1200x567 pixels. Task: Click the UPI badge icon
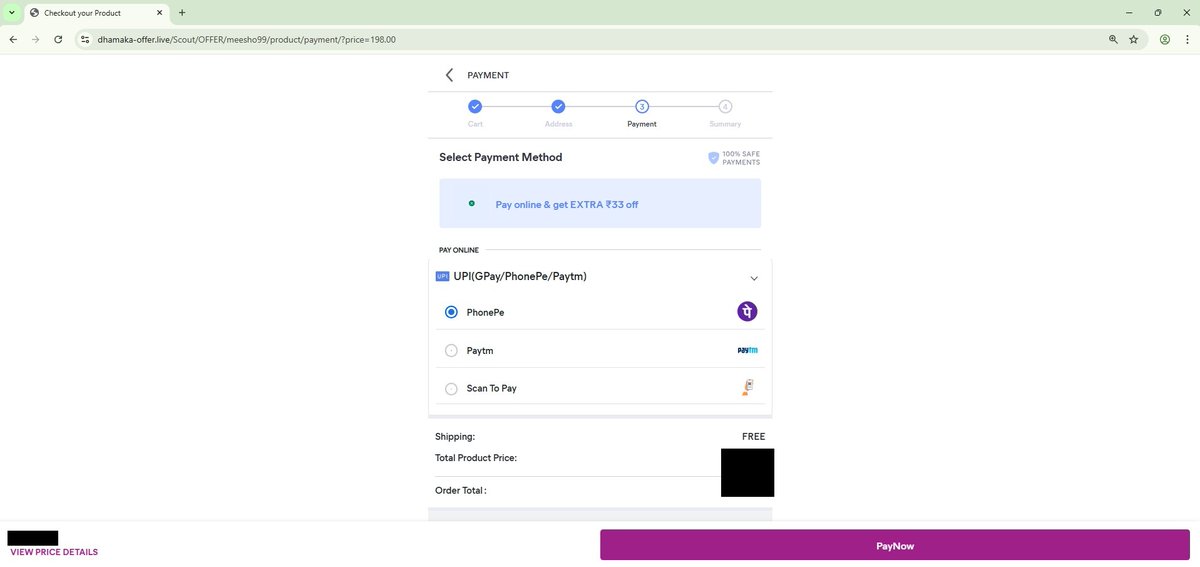point(442,276)
